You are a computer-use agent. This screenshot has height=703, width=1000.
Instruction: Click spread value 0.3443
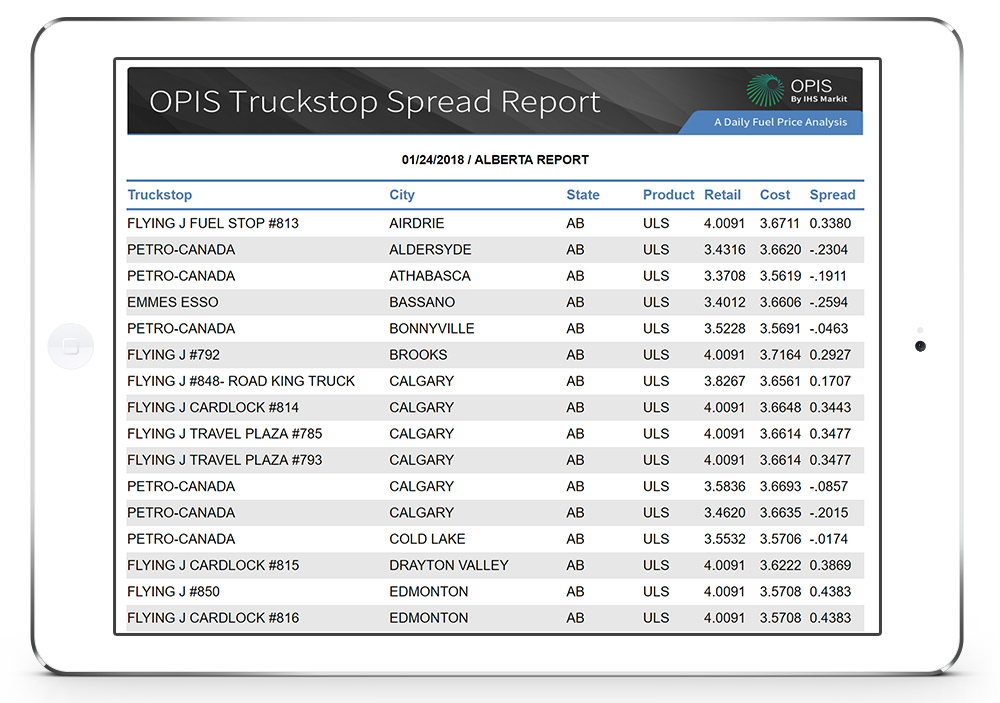(x=830, y=407)
